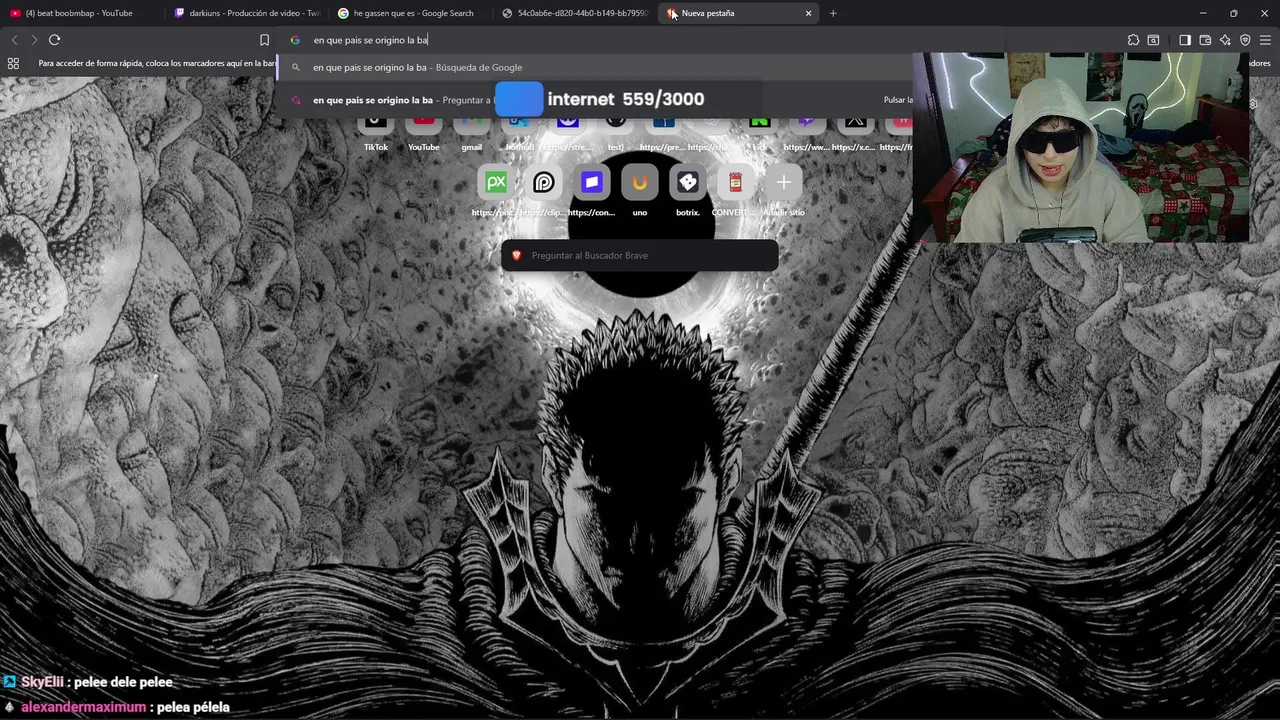Screen dimensions: 1280x720
Task: Open the gmail shortcut tile
Action: click(472, 132)
